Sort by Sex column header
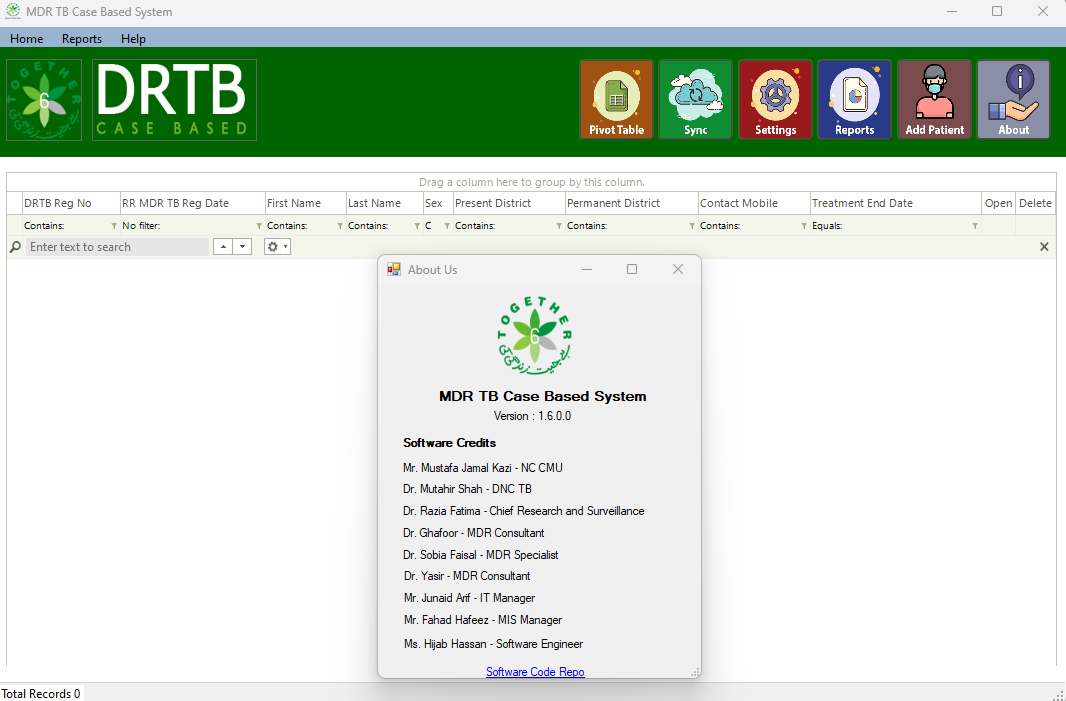This screenshot has height=701, width=1066. (438, 203)
